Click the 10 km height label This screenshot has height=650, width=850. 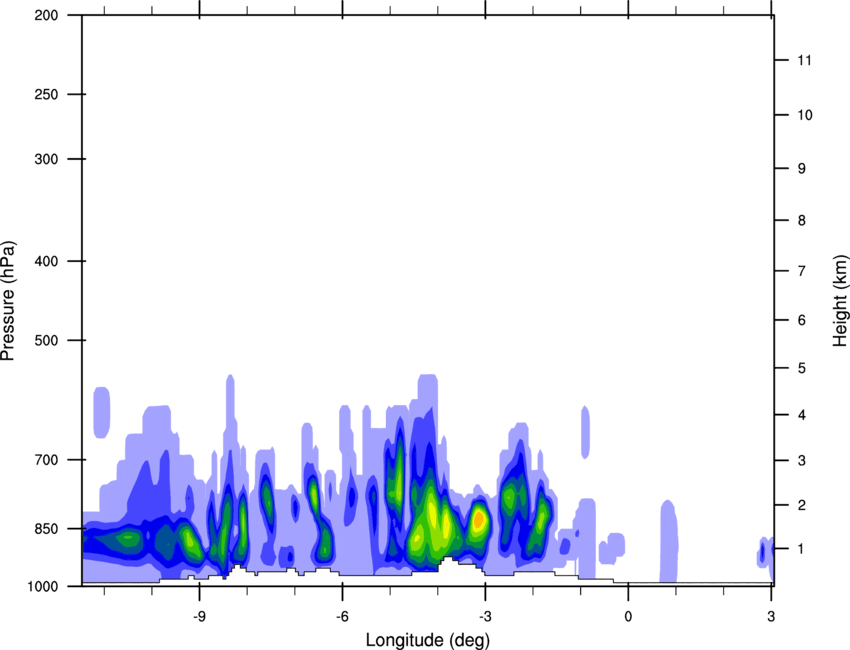(805, 115)
